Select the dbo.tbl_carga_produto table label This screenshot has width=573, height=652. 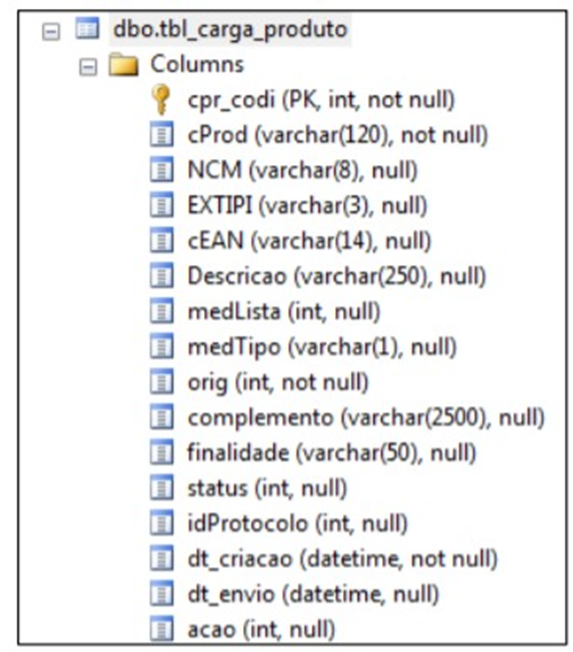[230, 30]
